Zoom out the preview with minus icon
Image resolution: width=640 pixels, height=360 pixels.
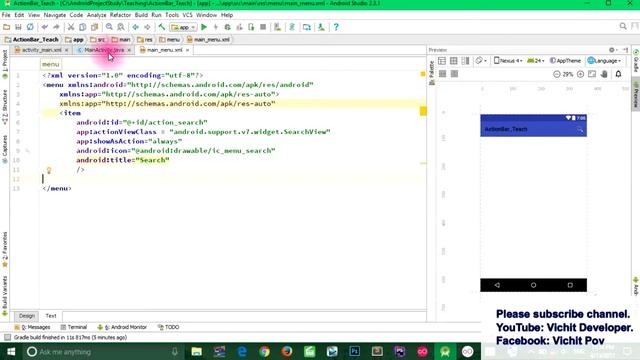[557, 74]
